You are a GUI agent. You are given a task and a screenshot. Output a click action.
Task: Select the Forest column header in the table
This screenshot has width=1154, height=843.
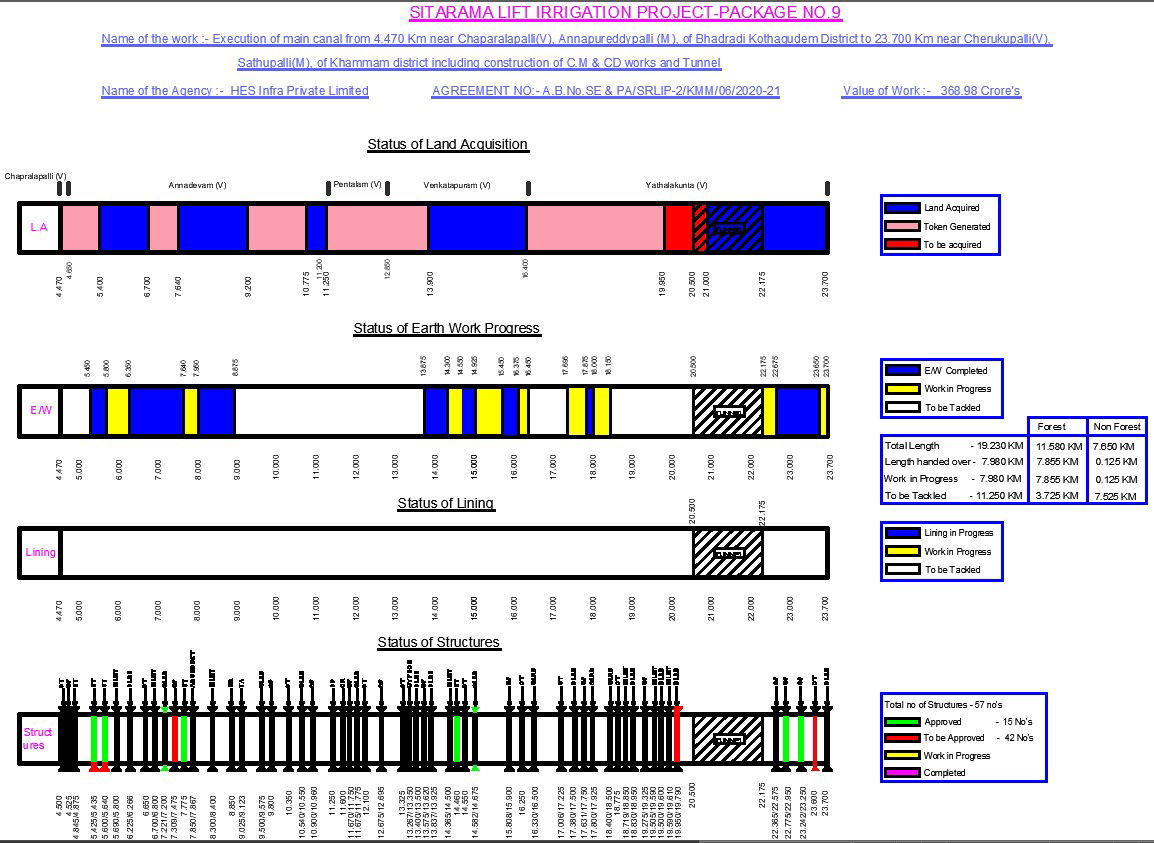1057,426
